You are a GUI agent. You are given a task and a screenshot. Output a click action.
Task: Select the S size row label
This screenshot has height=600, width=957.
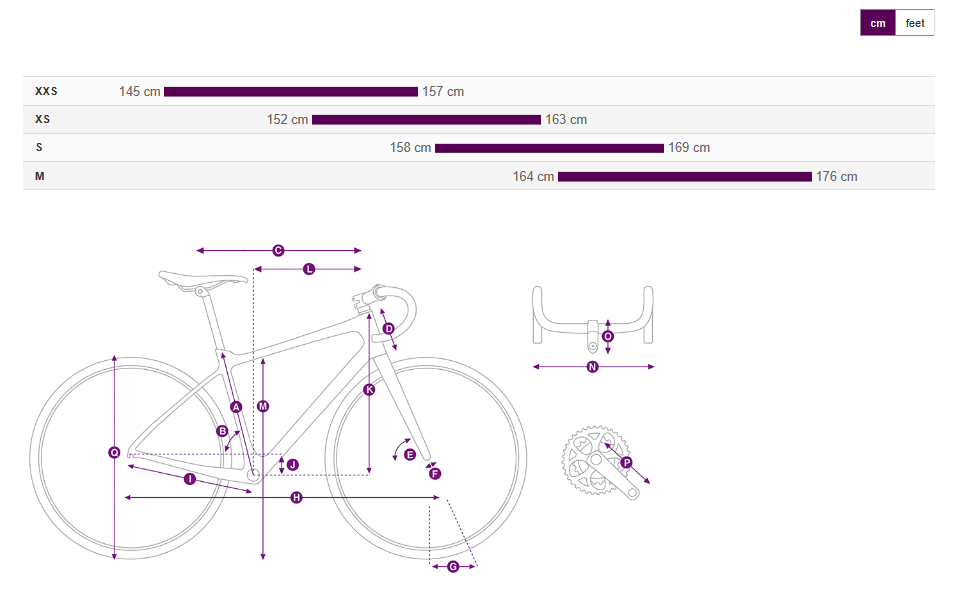(39, 148)
